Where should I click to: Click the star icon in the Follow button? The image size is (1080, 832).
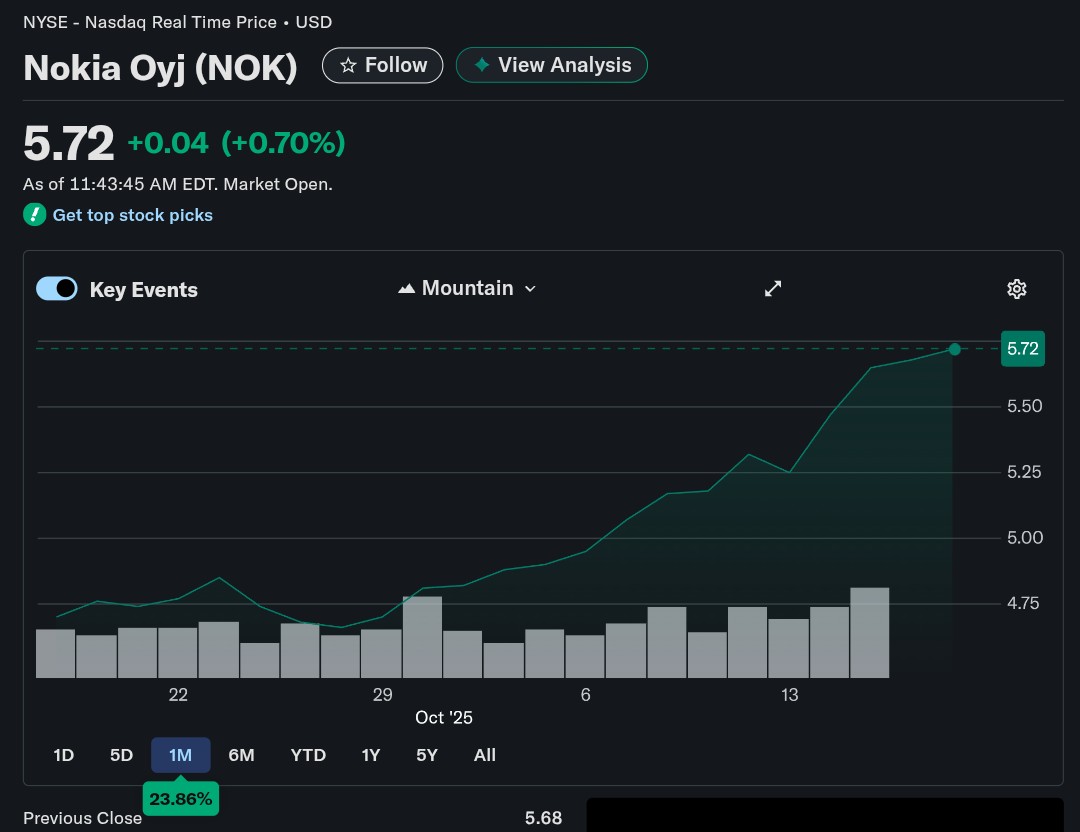349,65
